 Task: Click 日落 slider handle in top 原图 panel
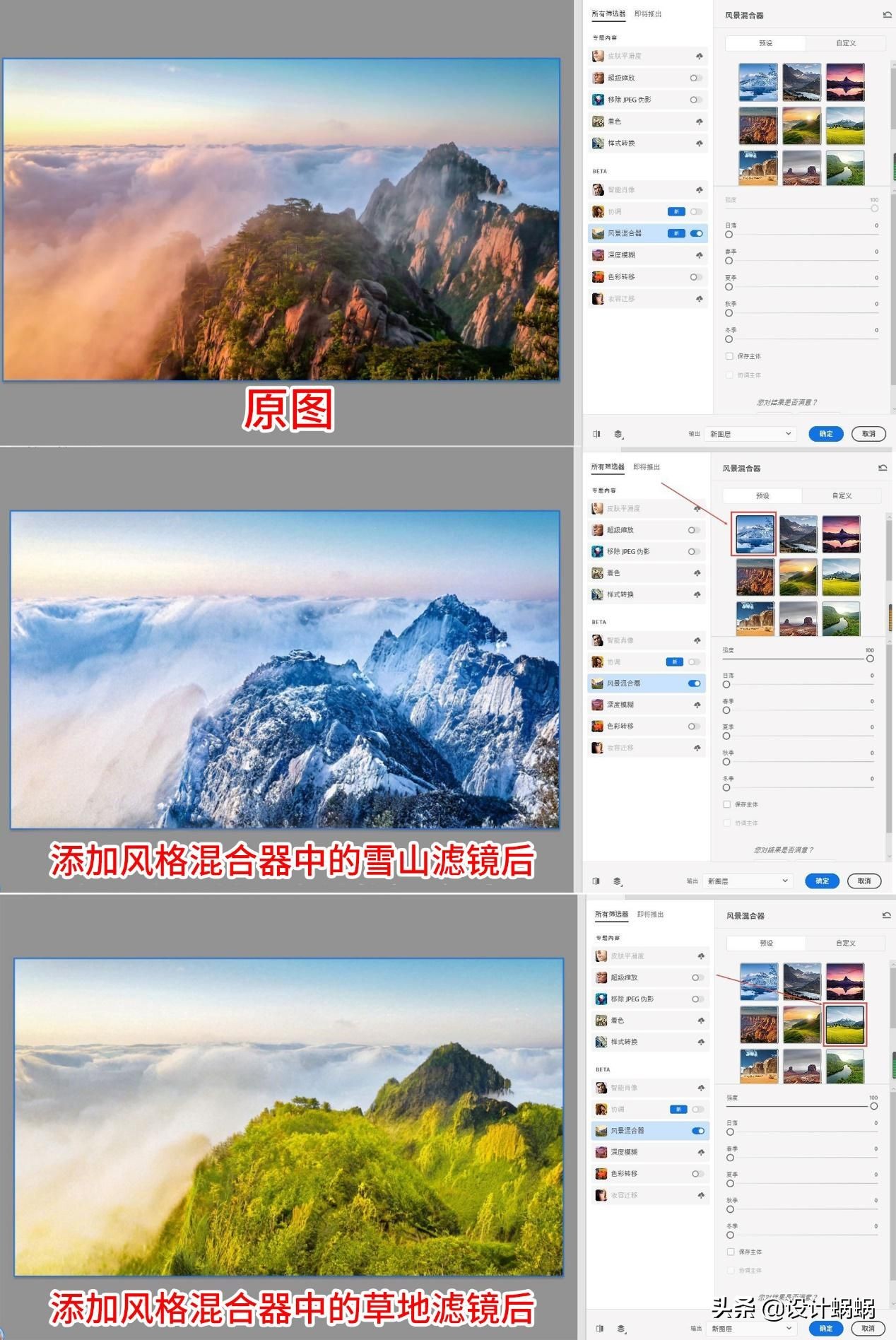click(x=729, y=235)
